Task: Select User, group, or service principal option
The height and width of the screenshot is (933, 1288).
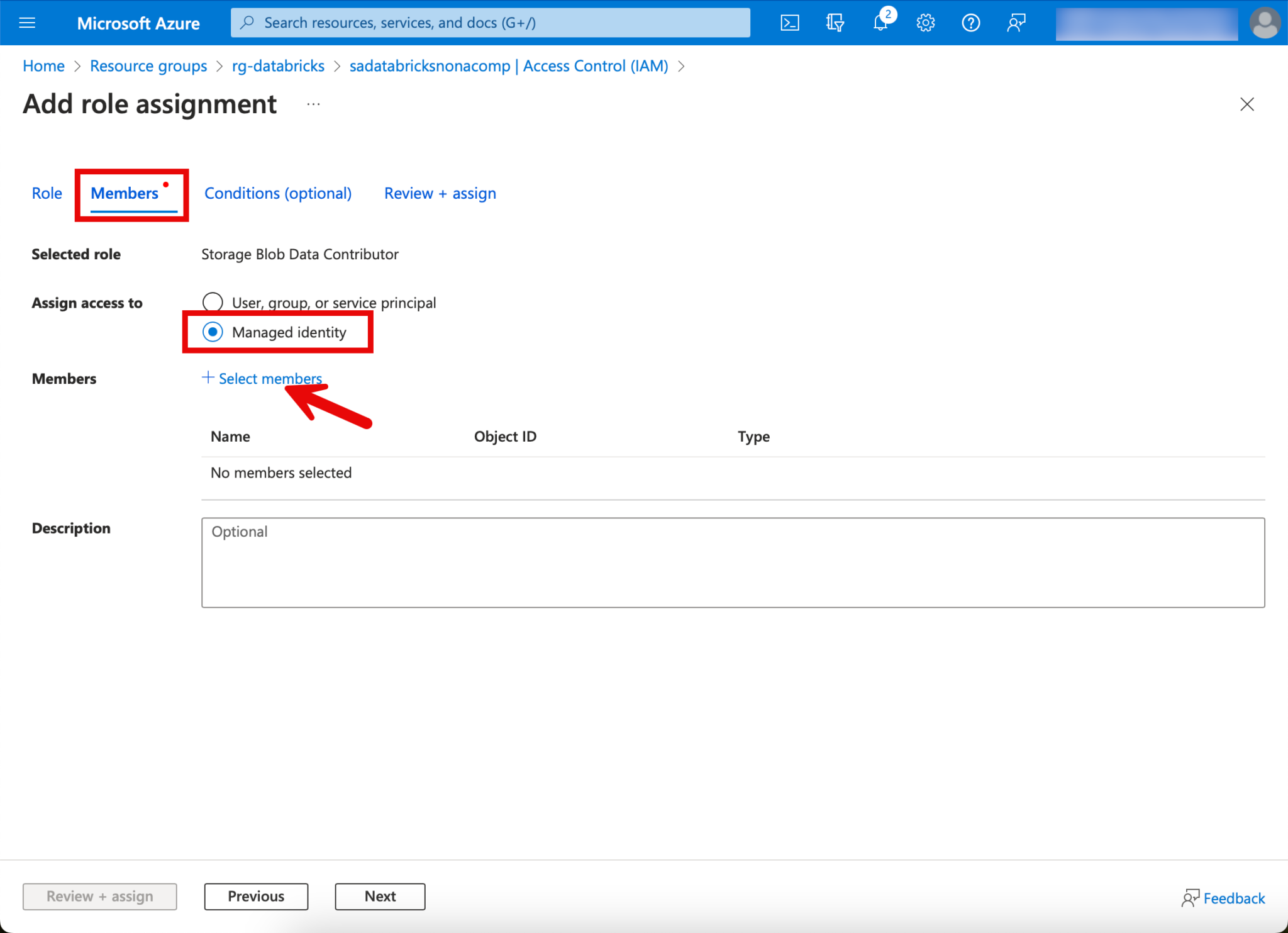Action: pyautogui.click(x=213, y=303)
